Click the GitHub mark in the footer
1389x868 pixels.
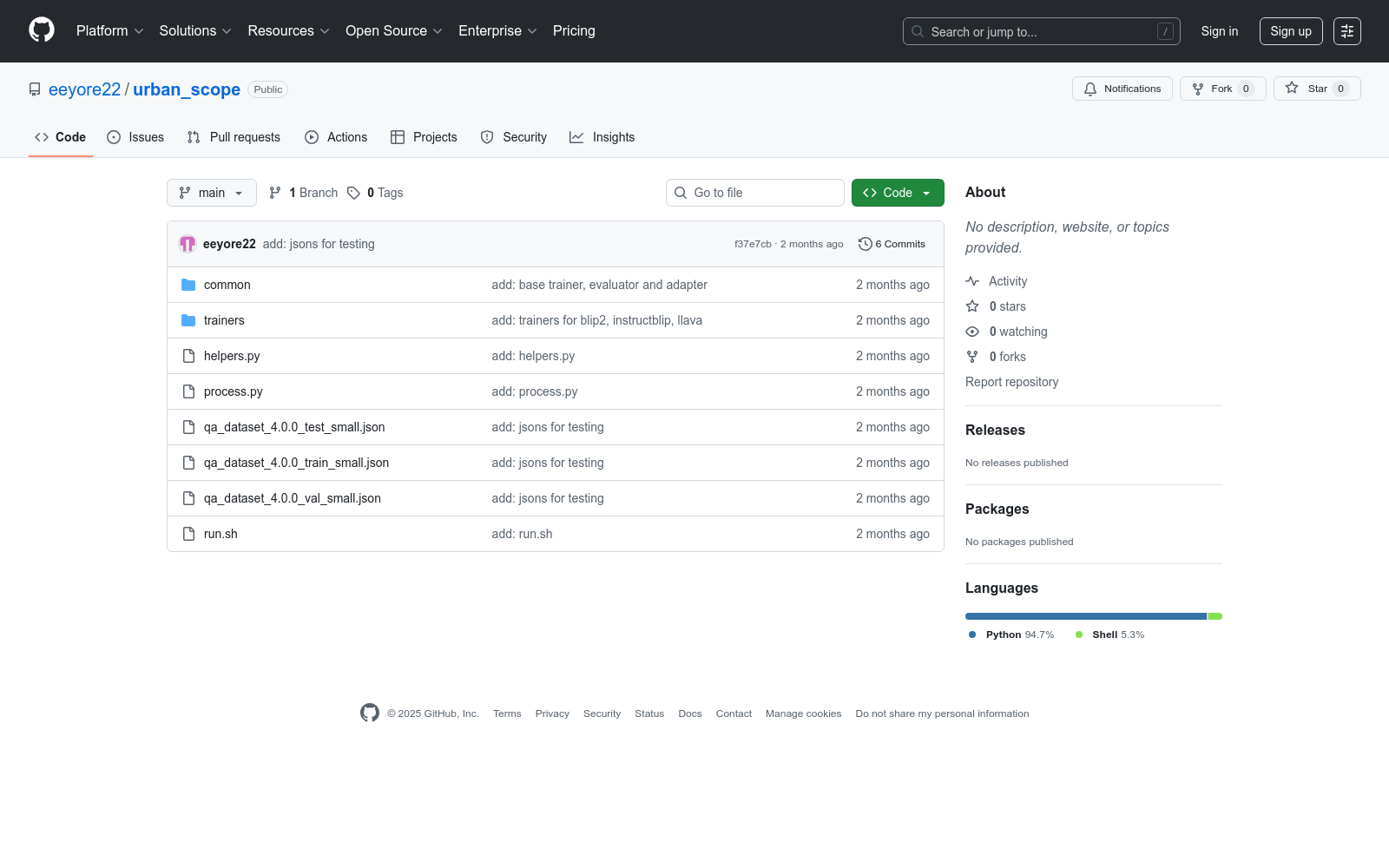click(x=370, y=713)
